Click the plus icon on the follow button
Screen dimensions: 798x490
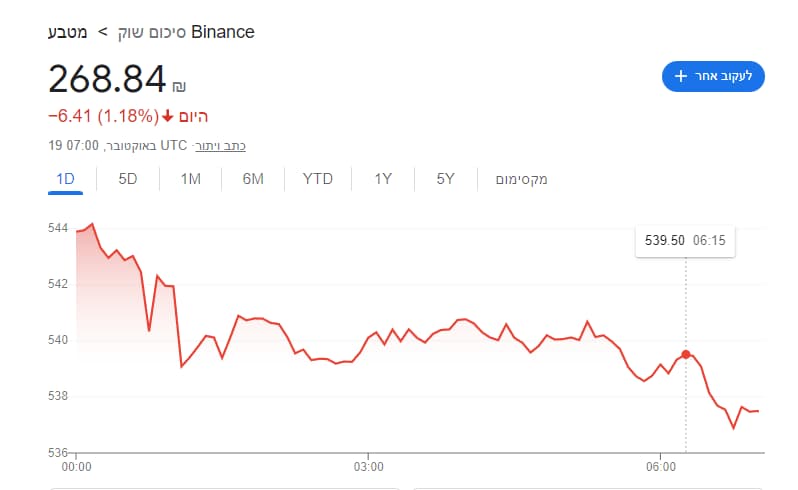coord(681,76)
